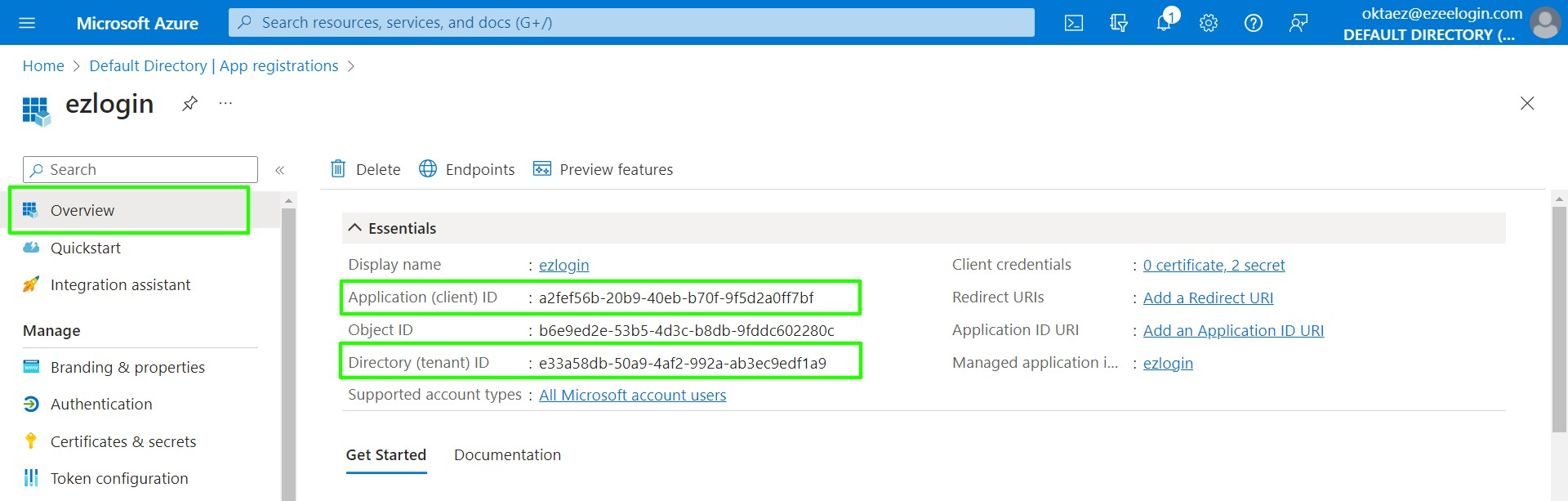
Task: Click the Manage section heading
Action: click(51, 331)
